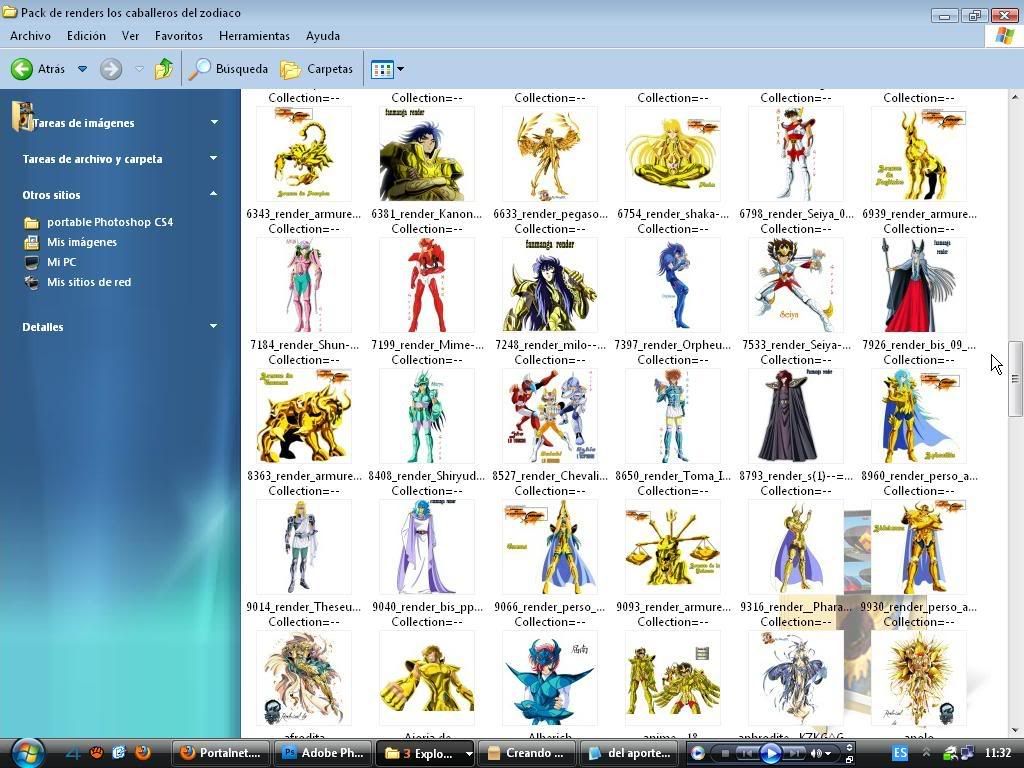Open Mi PC link
The height and width of the screenshot is (768, 1024).
61,262
